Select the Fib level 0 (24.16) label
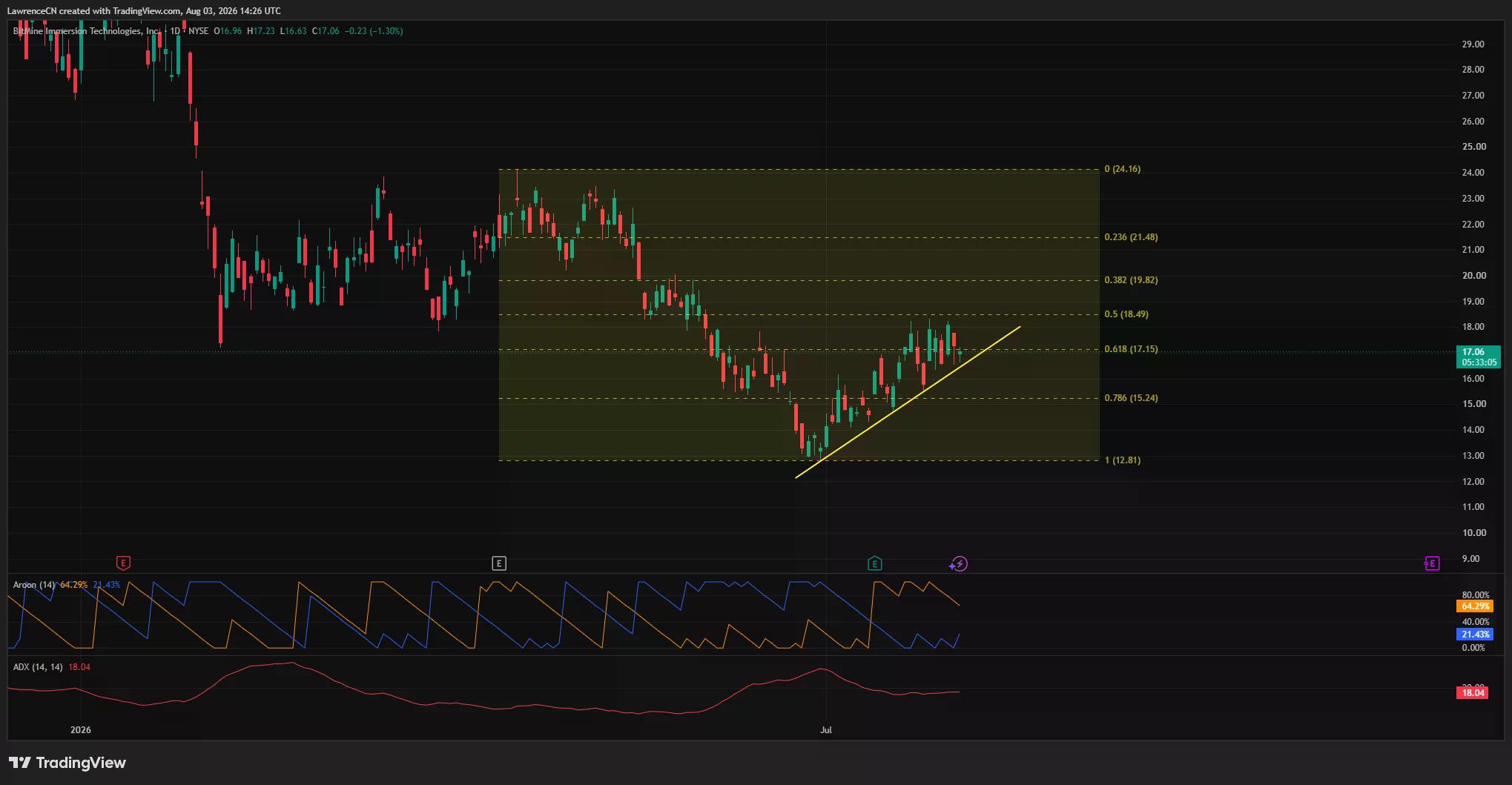Image resolution: width=1512 pixels, height=785 pixels. pos(1123,169)
